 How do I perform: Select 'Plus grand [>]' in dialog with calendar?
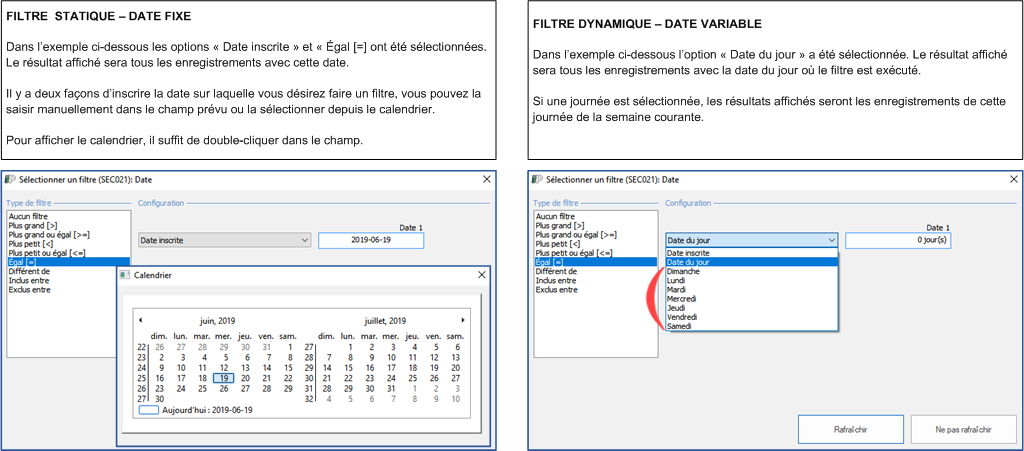(30, 225)
